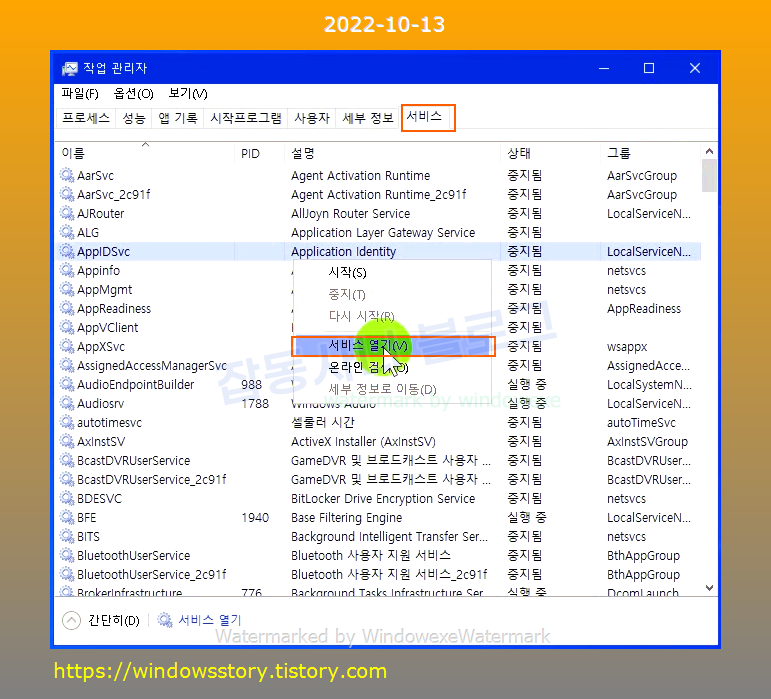The height and width of the screenshot is (699, 771).
Task: Select the ActiveX Installer (AxInstSV) description
Action: pos(363,441)
